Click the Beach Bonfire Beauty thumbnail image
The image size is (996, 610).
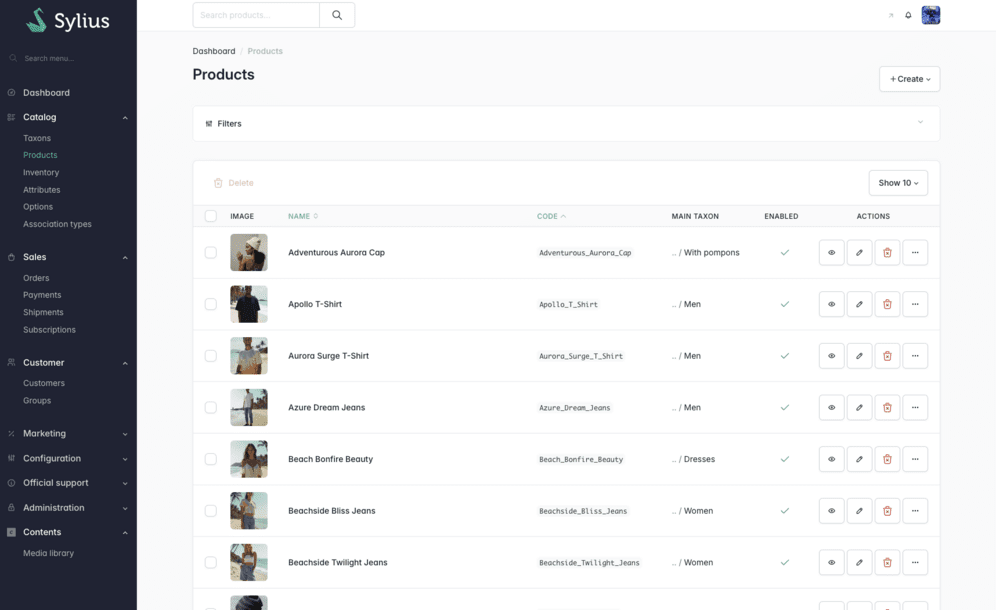coord(249,459)
